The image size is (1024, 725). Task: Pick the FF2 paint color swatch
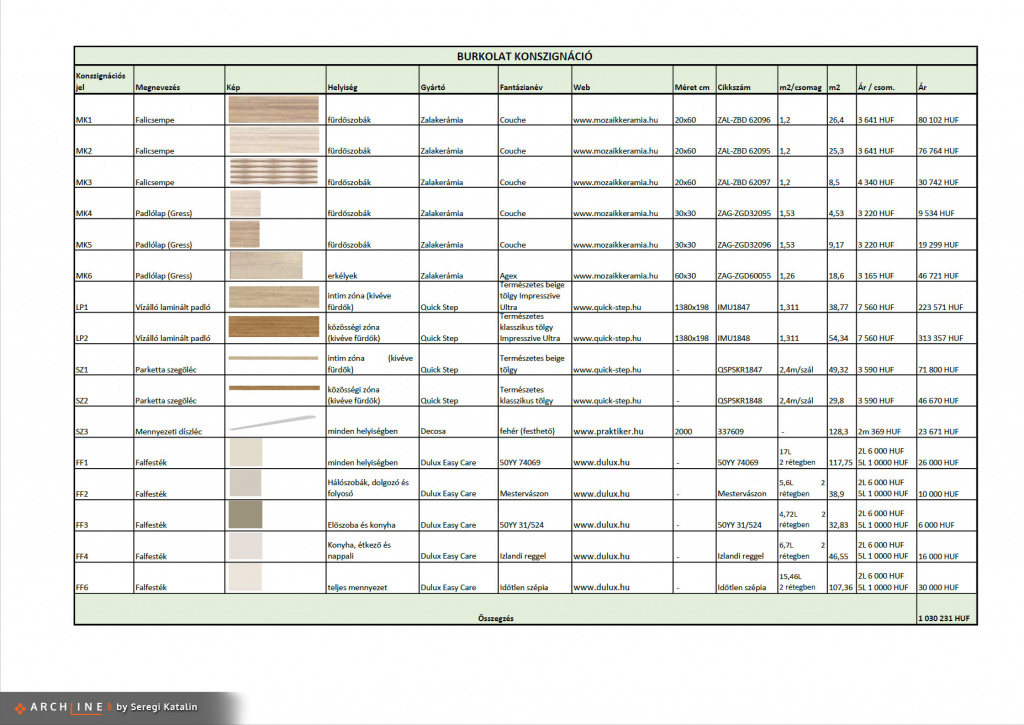[x=245, y=483]
